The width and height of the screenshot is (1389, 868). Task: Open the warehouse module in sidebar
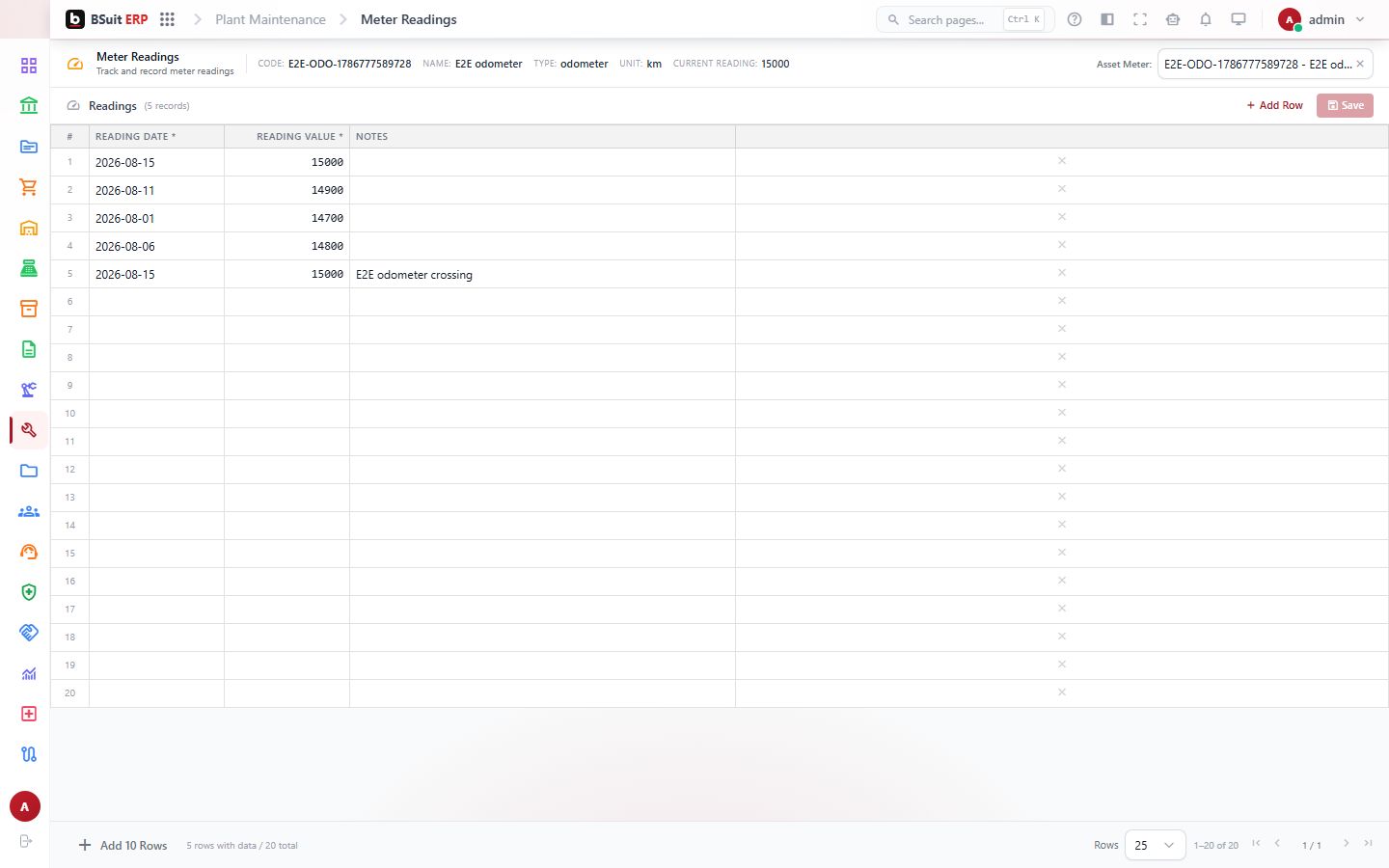(29, 228)
